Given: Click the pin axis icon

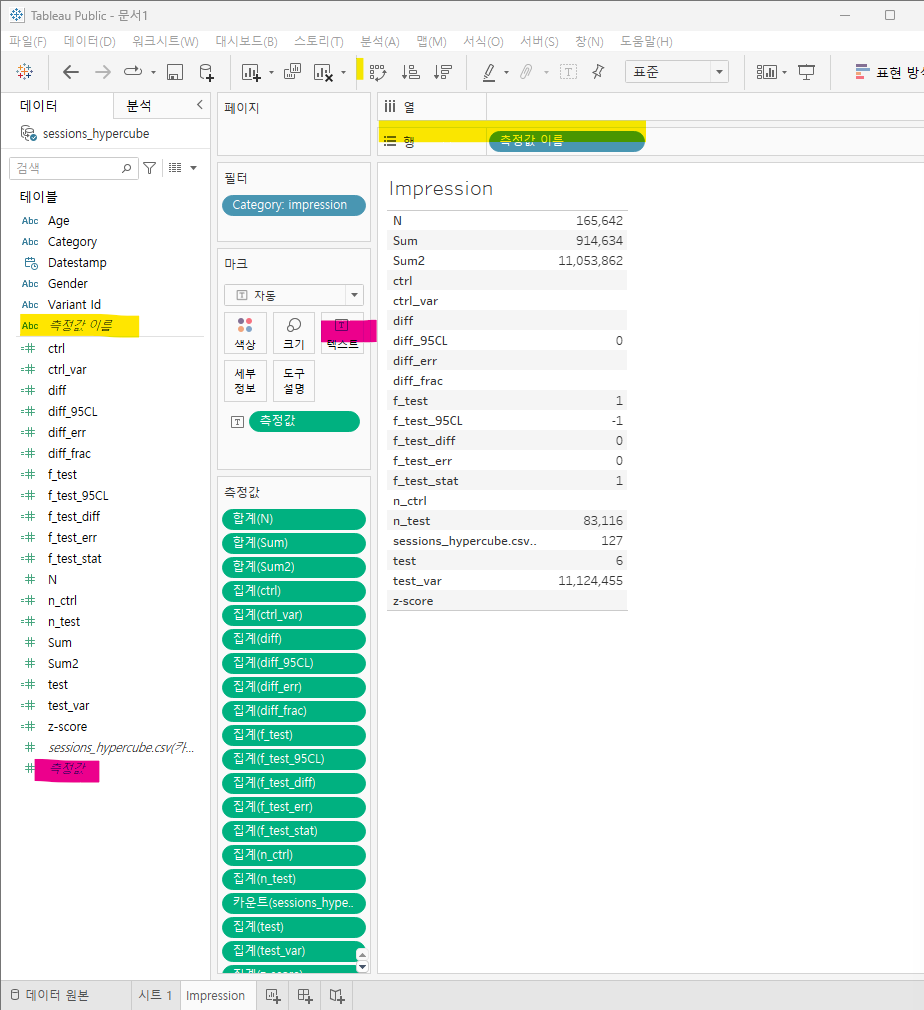Looking at the screenshot, I should [599, 71].
